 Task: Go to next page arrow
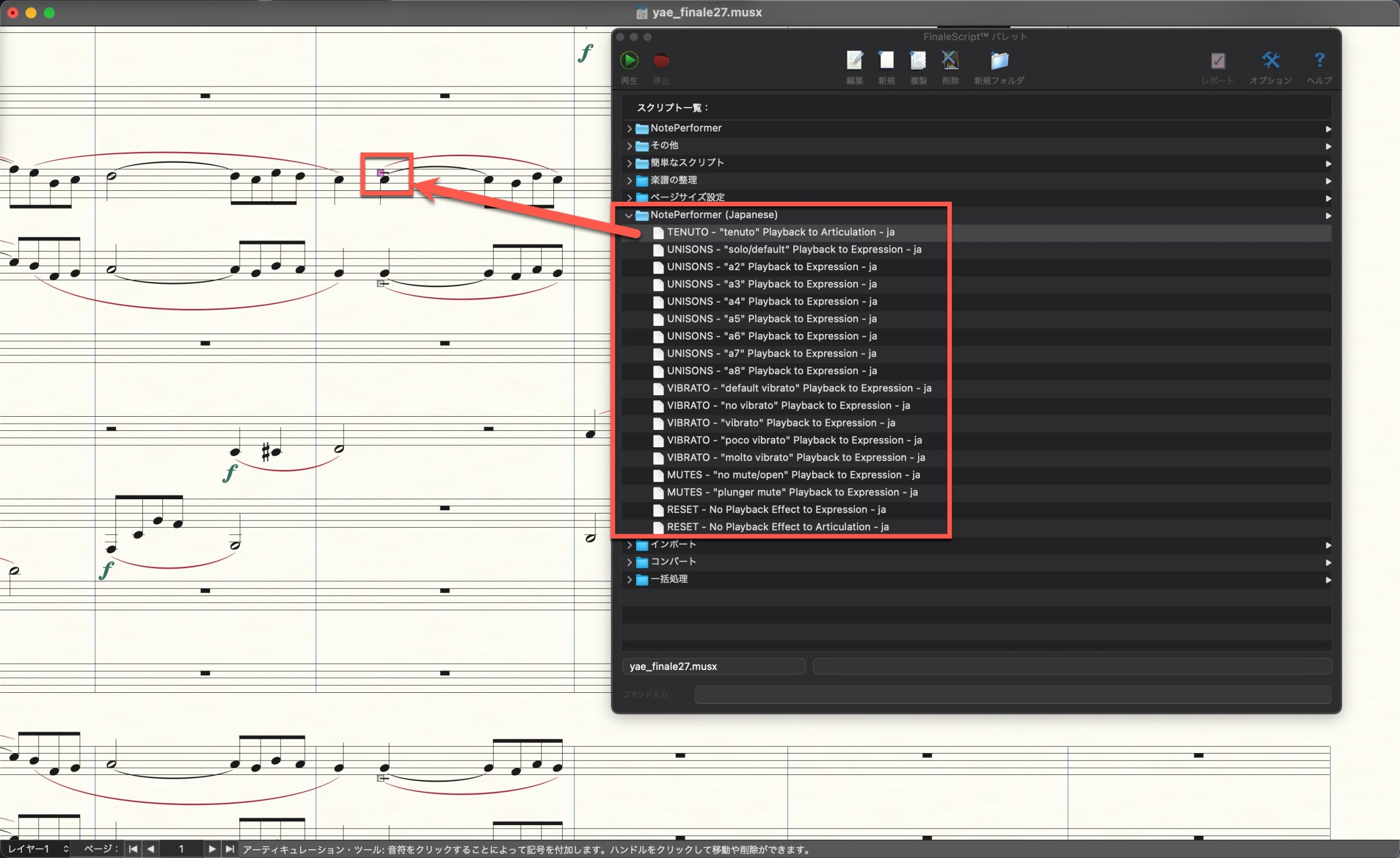211,849
